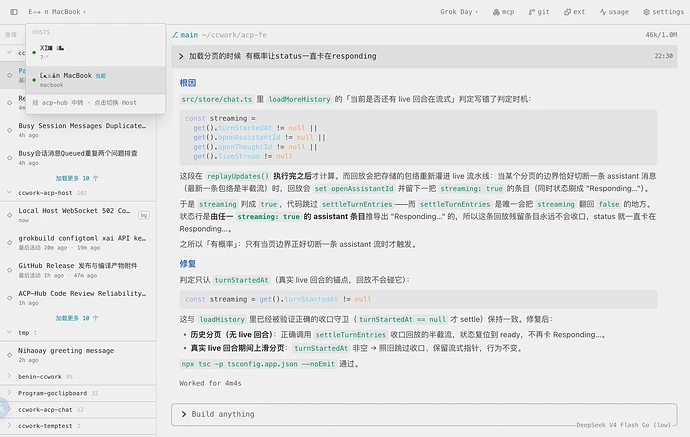
Task: Select the MacBook host marked current
Action: 95,80
